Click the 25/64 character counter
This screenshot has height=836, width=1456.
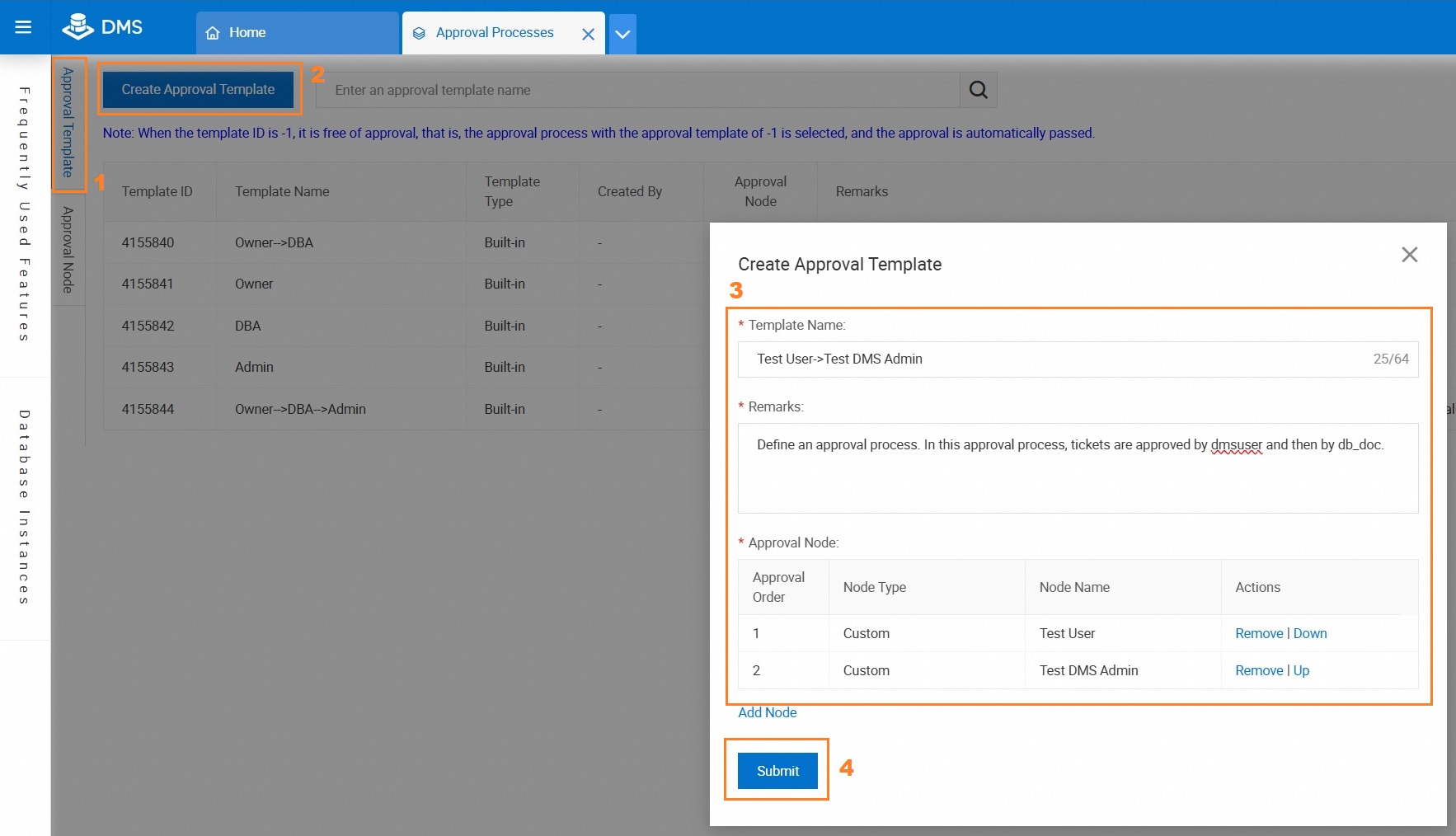click(1391, 359)
